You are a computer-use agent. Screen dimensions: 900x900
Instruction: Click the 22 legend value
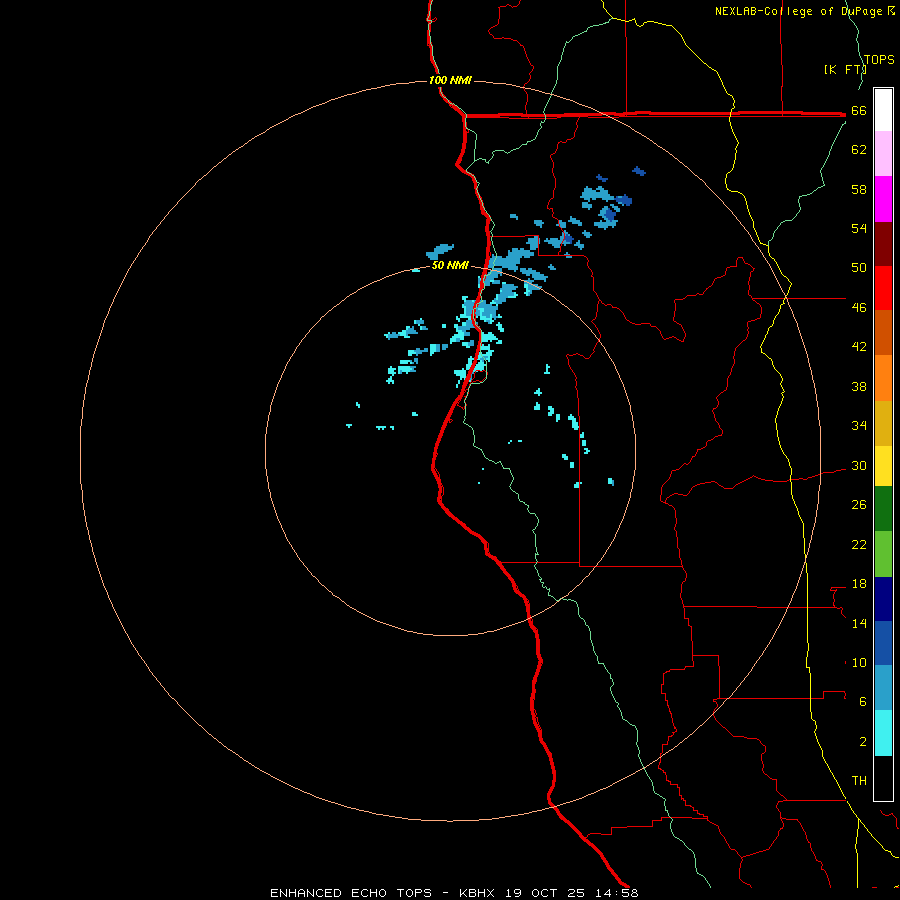pos(859,544)
